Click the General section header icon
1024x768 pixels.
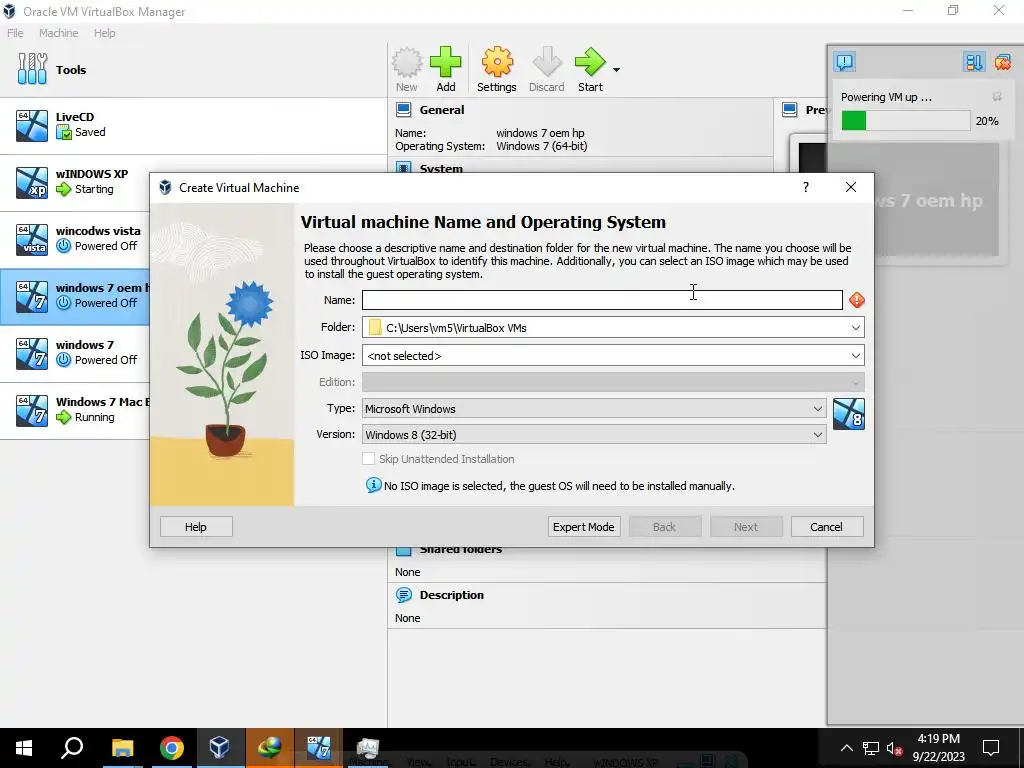(404, 110)
